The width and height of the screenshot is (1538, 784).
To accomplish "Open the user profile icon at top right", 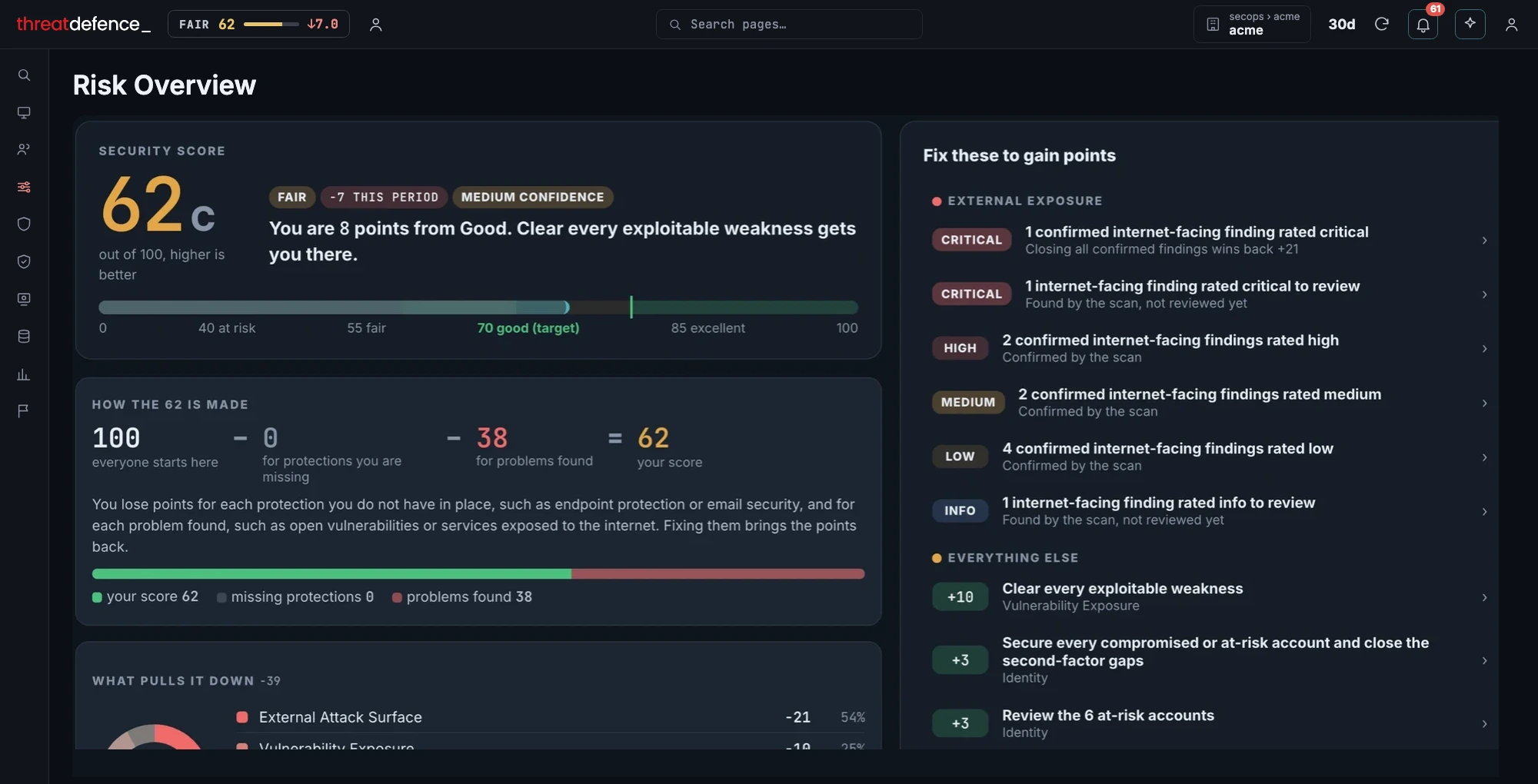I will tap(1511, 25).
